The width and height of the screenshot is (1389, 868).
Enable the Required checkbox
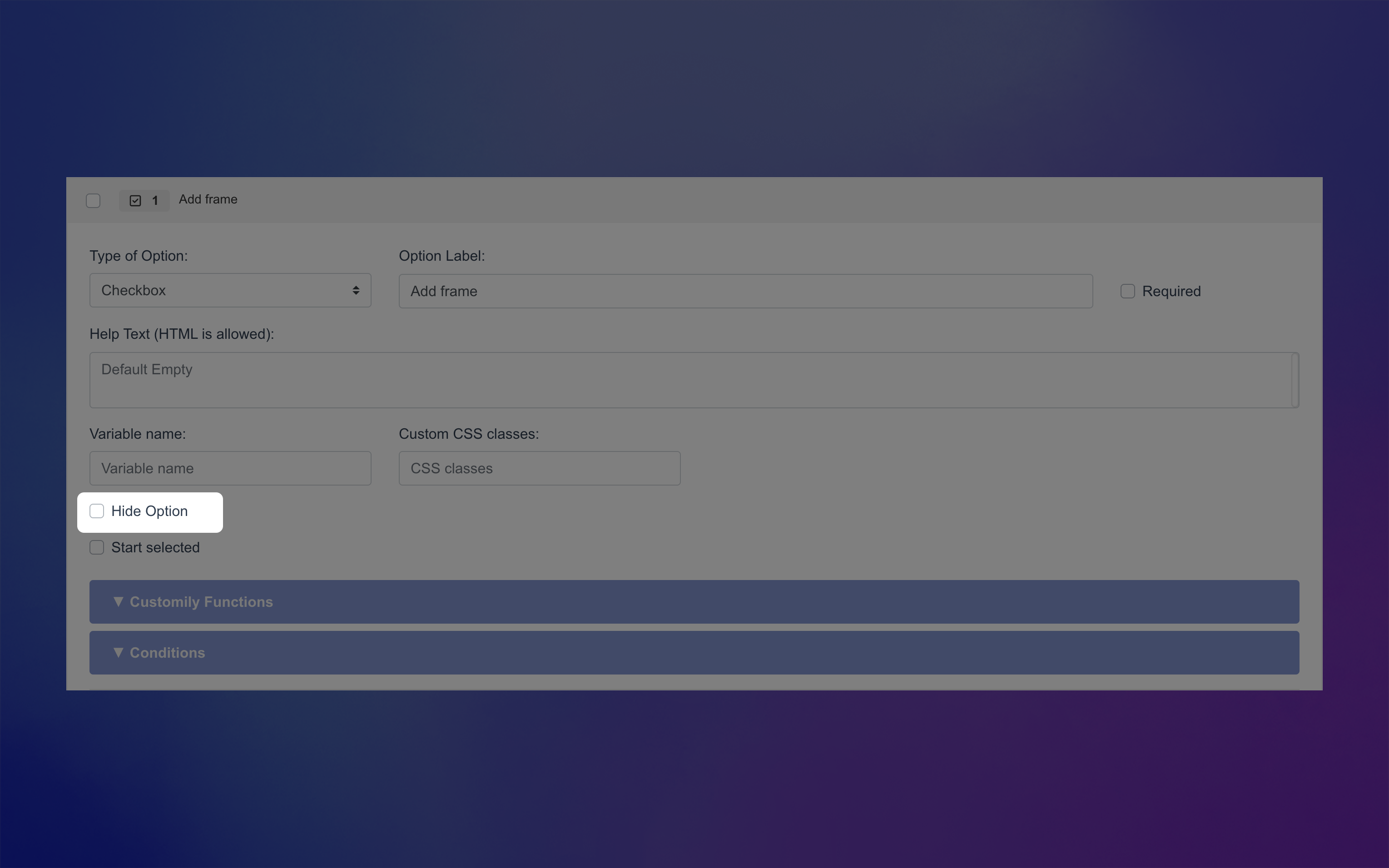tap(1127, 291)
